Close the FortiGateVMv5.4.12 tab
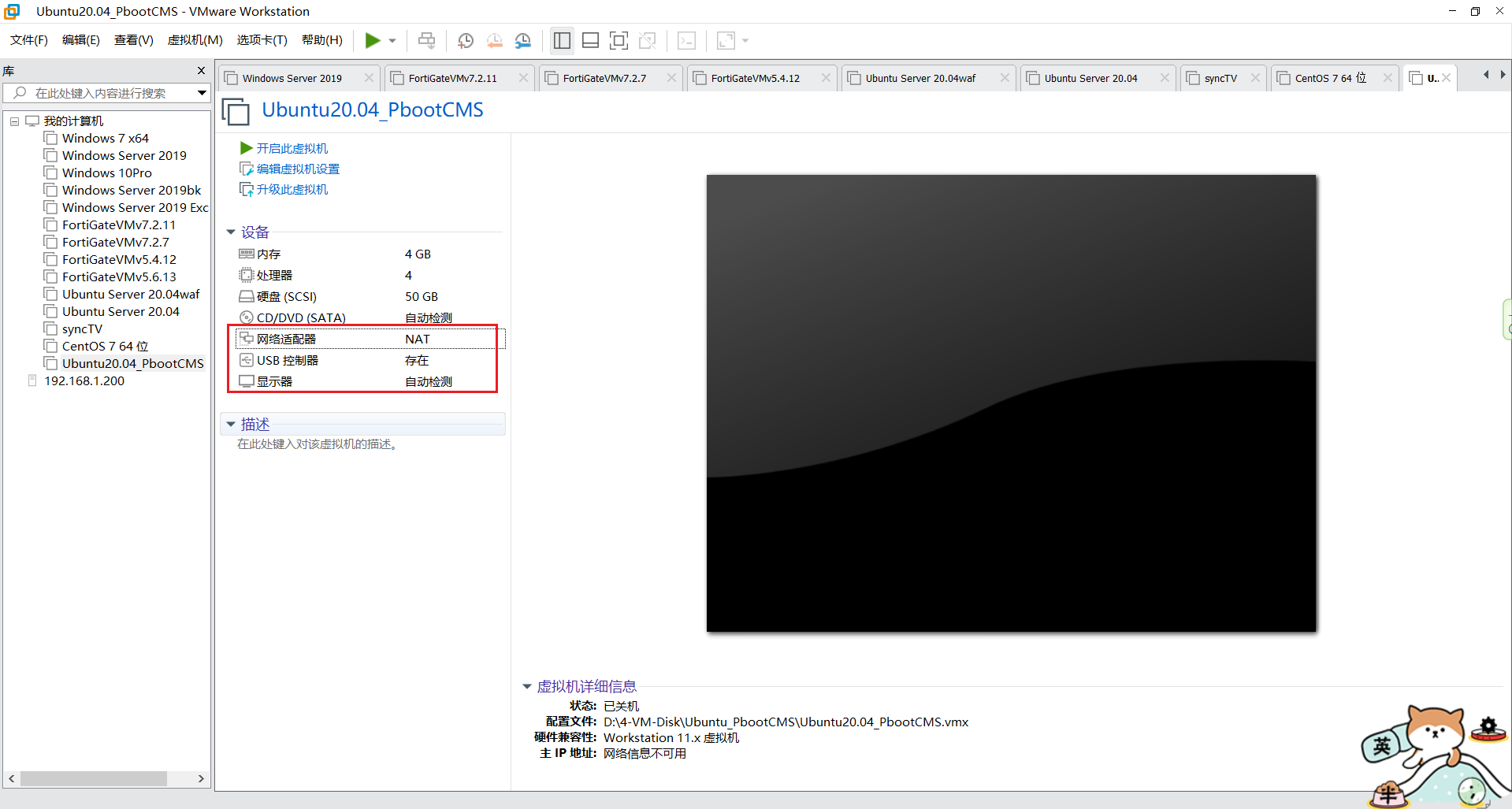 826,78
